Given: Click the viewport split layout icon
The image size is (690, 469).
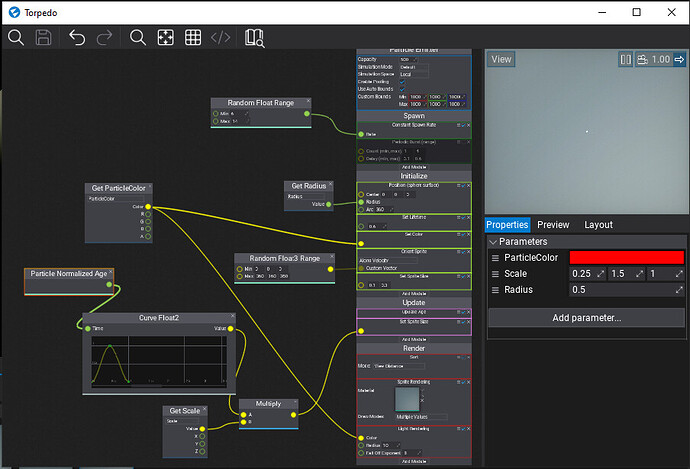Looking at the screenshot, I should (625, 60).
